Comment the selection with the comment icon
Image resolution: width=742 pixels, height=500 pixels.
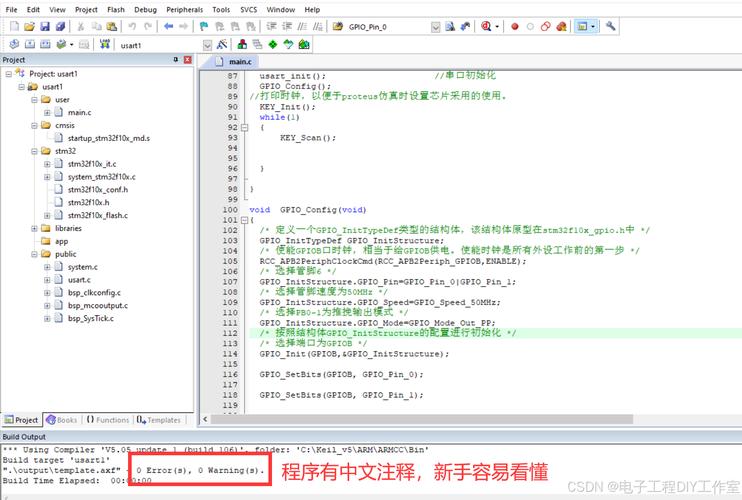click(302, 26)
